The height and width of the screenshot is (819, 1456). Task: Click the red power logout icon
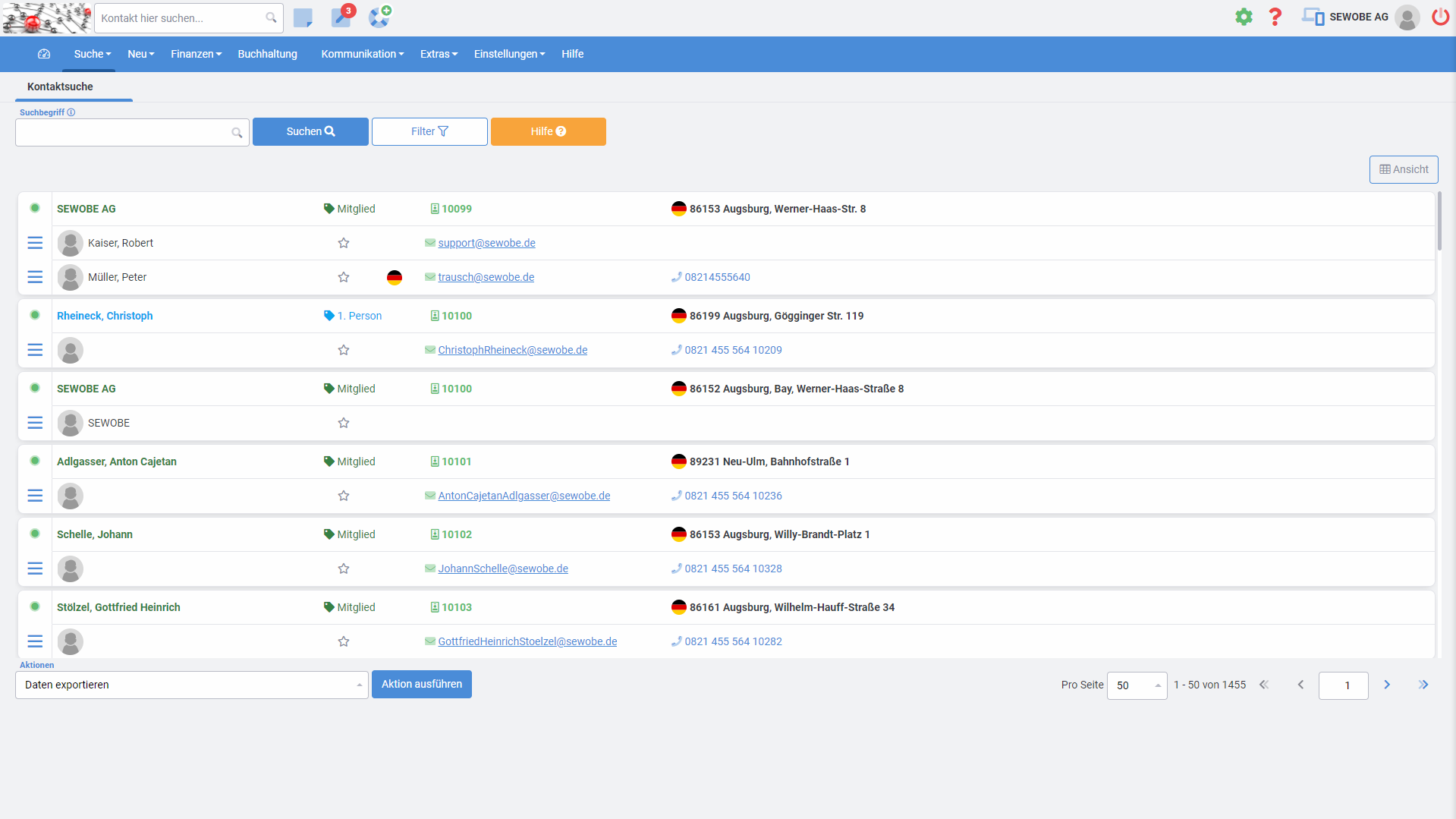click(1440, 17)
